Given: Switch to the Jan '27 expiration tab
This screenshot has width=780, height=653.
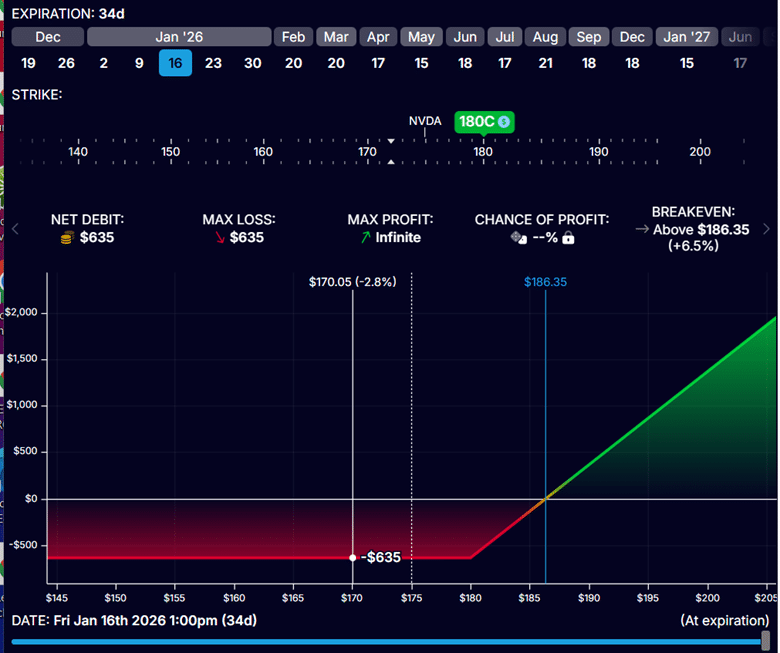Looking at the screenshot, I should point(687,37).
